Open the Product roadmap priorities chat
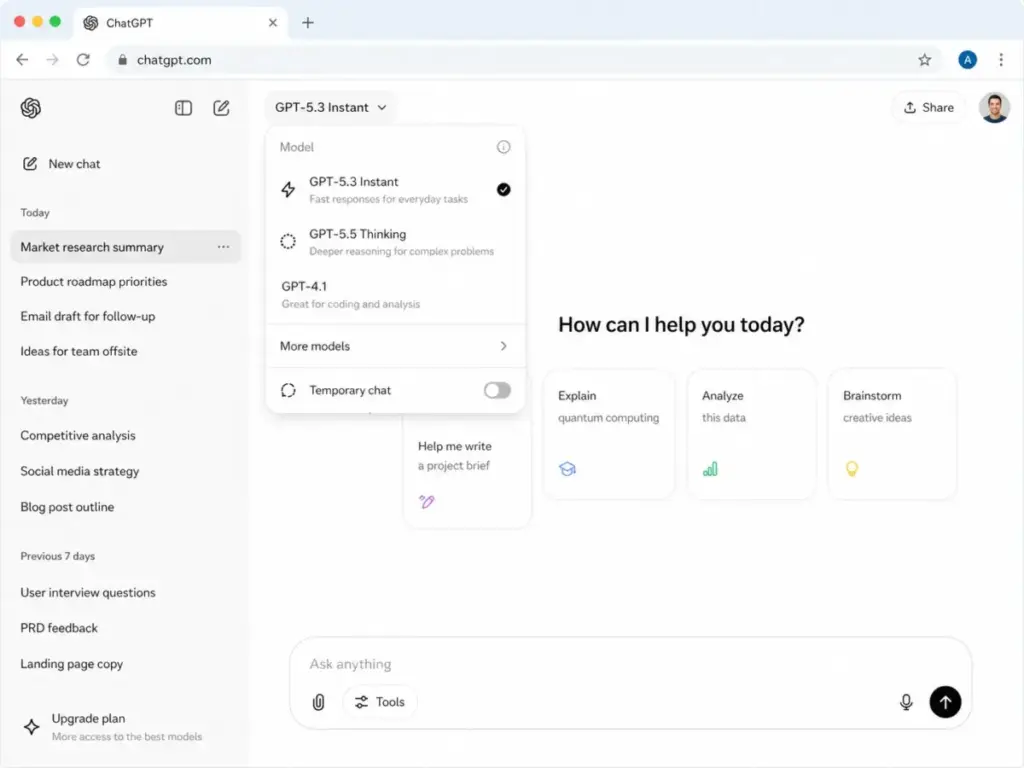The height and width of the screenshot is (768, 1024). [x=94, y=281]
